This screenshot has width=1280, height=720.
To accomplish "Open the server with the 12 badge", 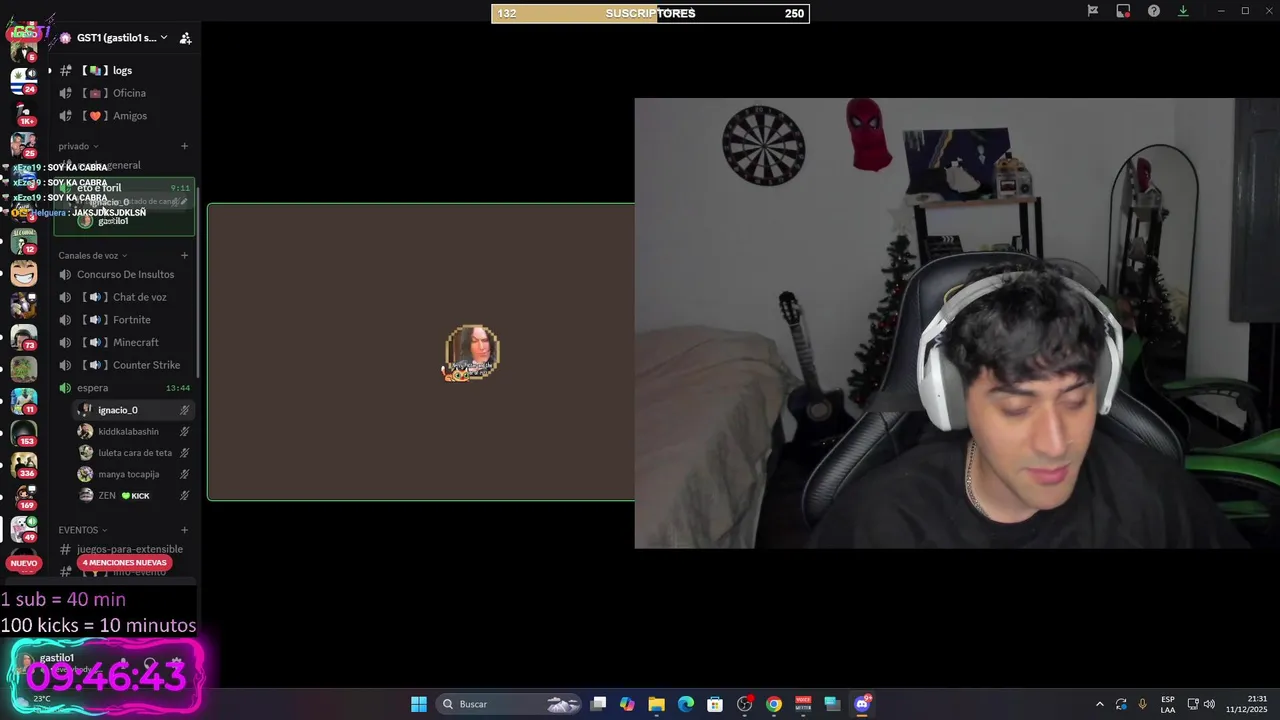I will pyautogui.click(x=24, y=241).
